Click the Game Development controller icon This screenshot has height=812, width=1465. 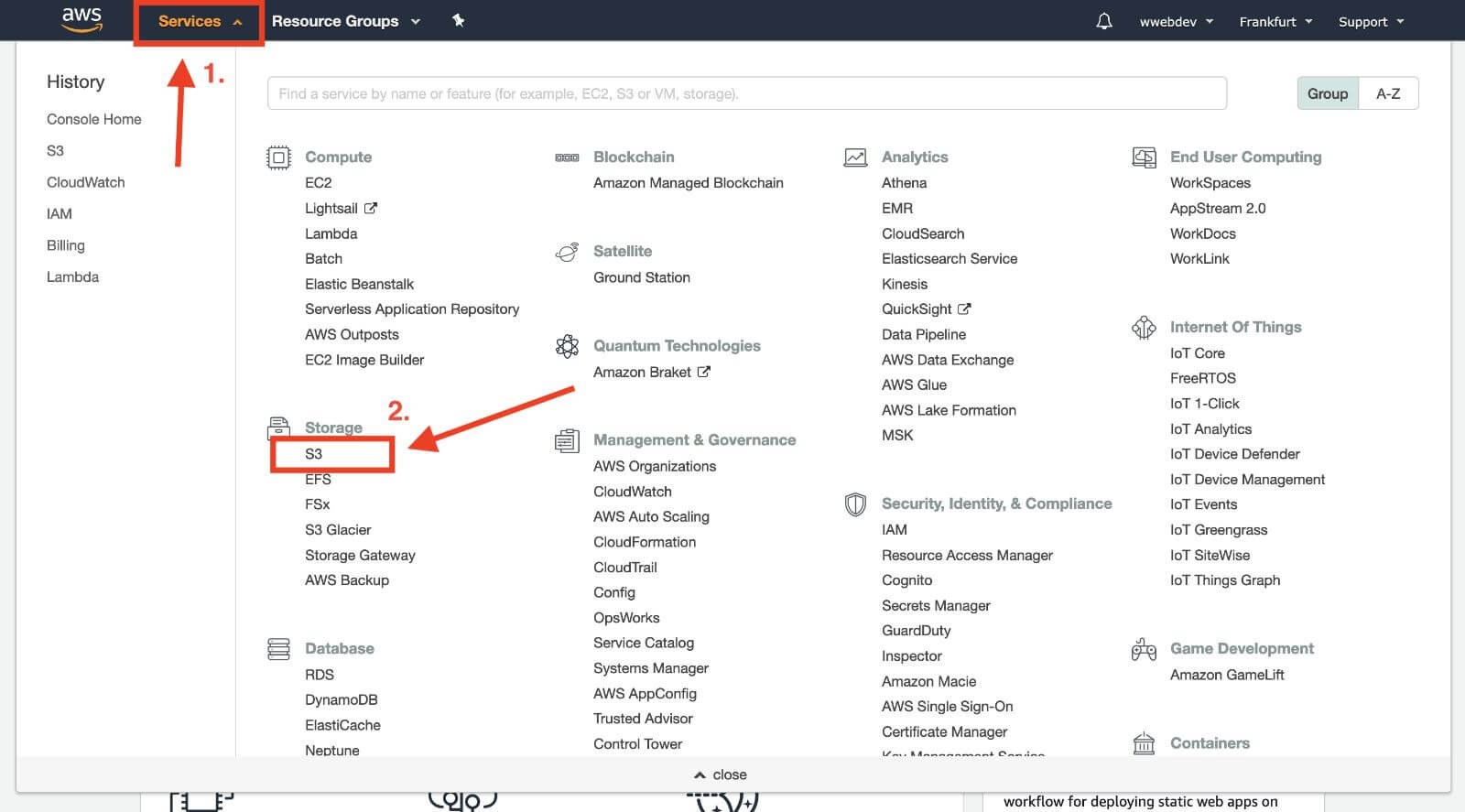tap(1144, 649)
